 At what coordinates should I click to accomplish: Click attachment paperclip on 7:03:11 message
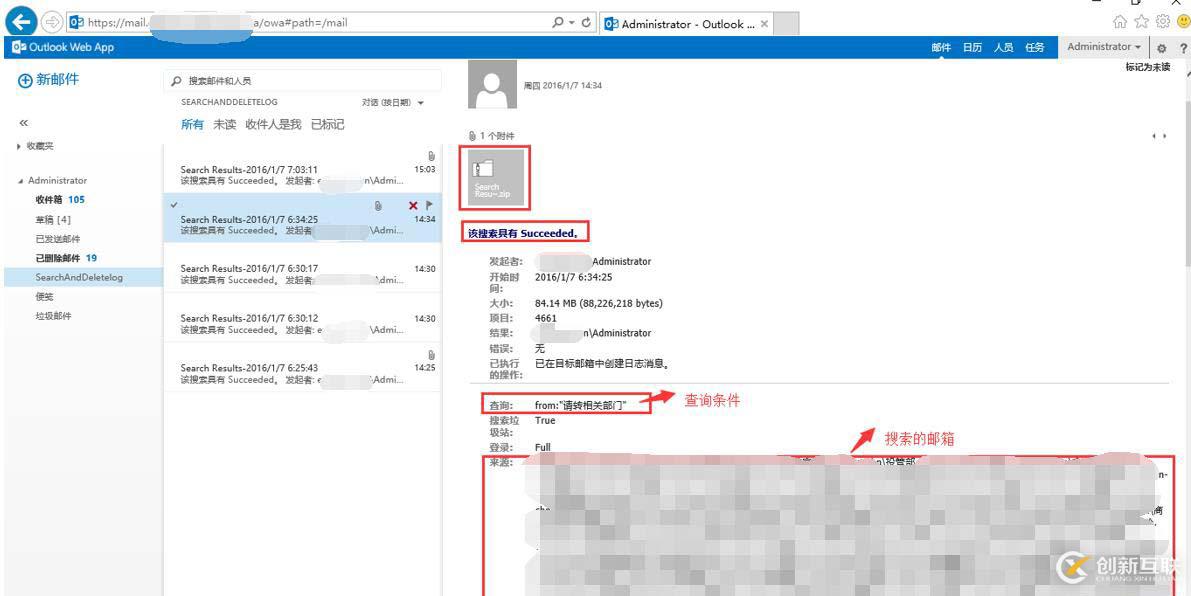coord(431,156)
